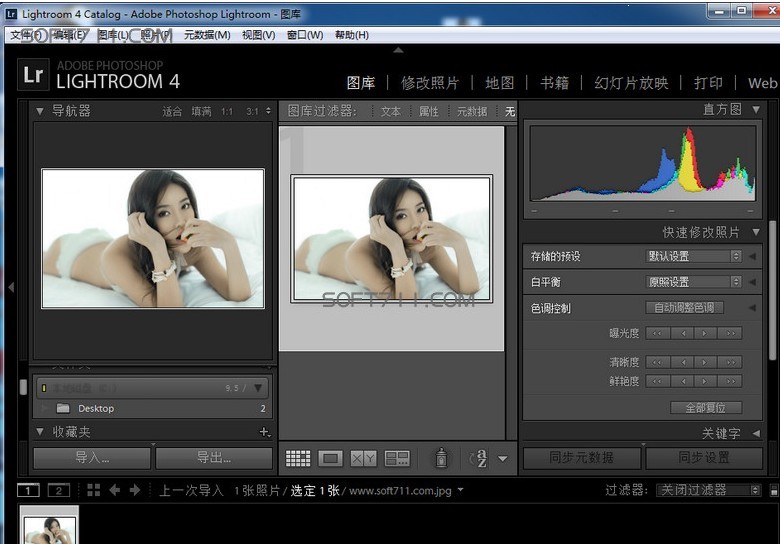Open Survey view in toolbar

click(x=397, y=458)
